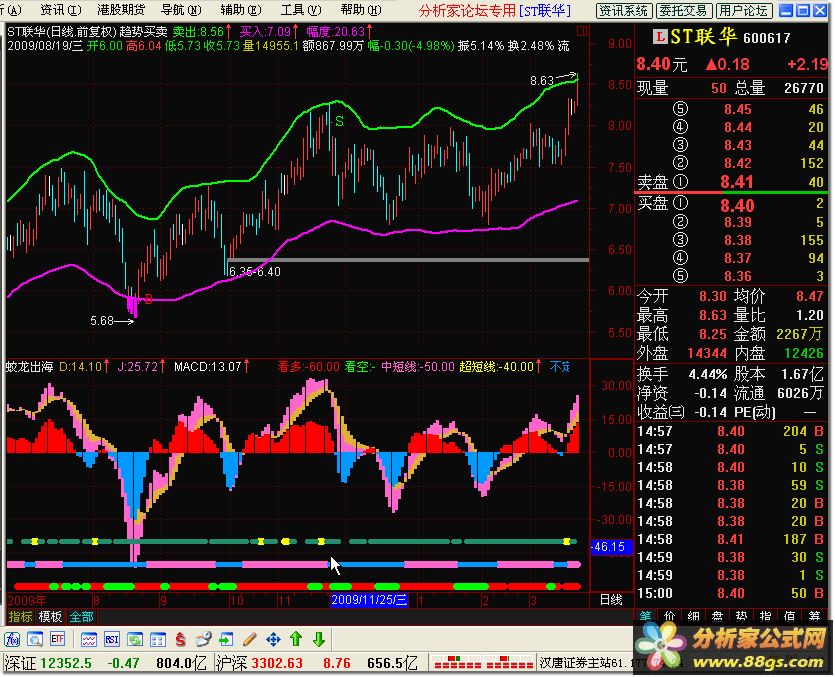Screen dimensions: 835x677
Task: Click the ETF toolbar icon
Action: [58, 639]
